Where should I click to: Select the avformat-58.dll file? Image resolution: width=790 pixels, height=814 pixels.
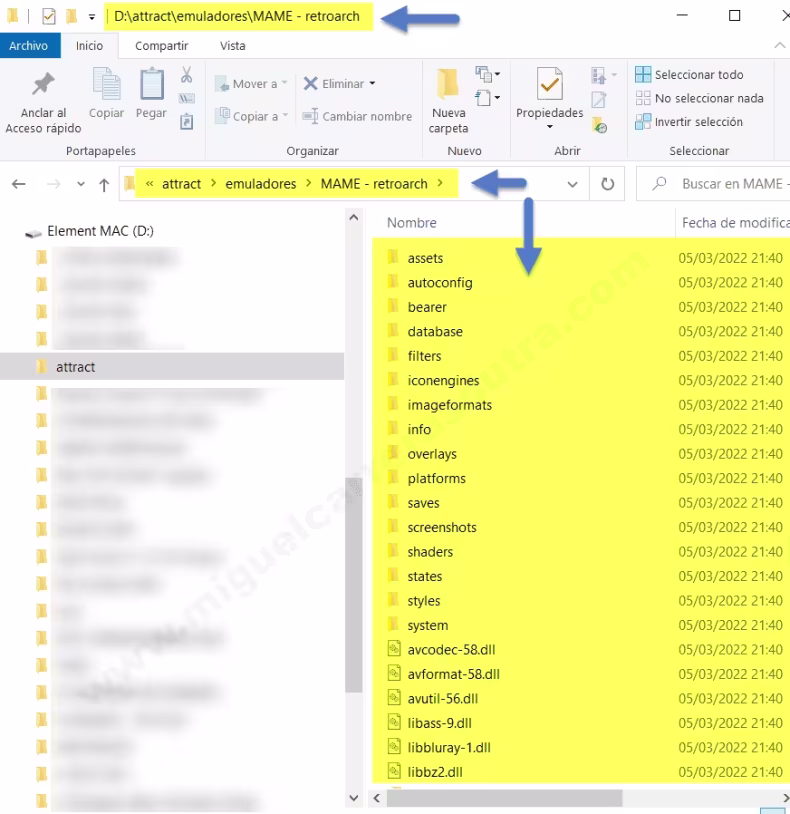coord(581,674)
